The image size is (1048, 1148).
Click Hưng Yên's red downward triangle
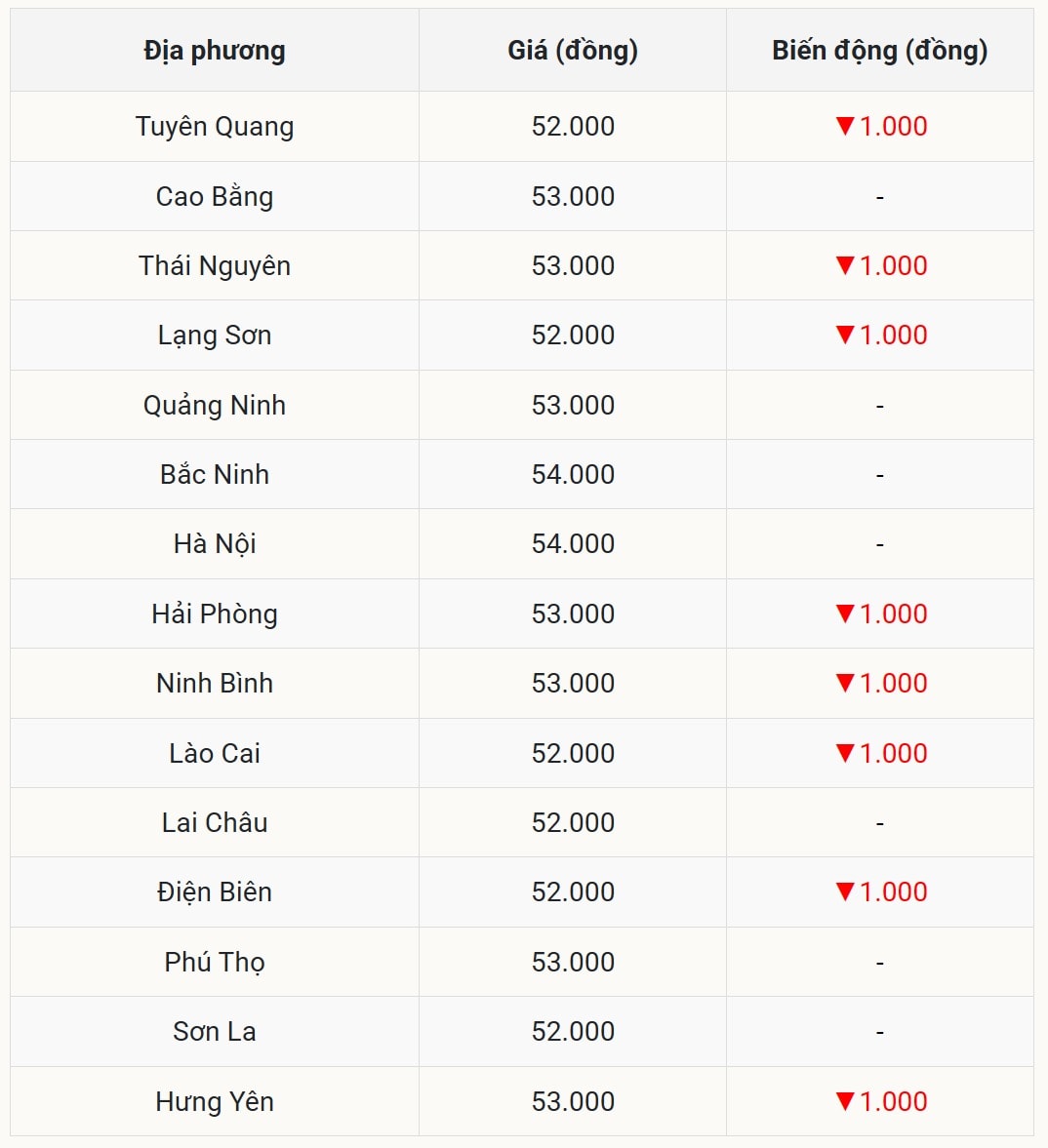click(845, 1101)
